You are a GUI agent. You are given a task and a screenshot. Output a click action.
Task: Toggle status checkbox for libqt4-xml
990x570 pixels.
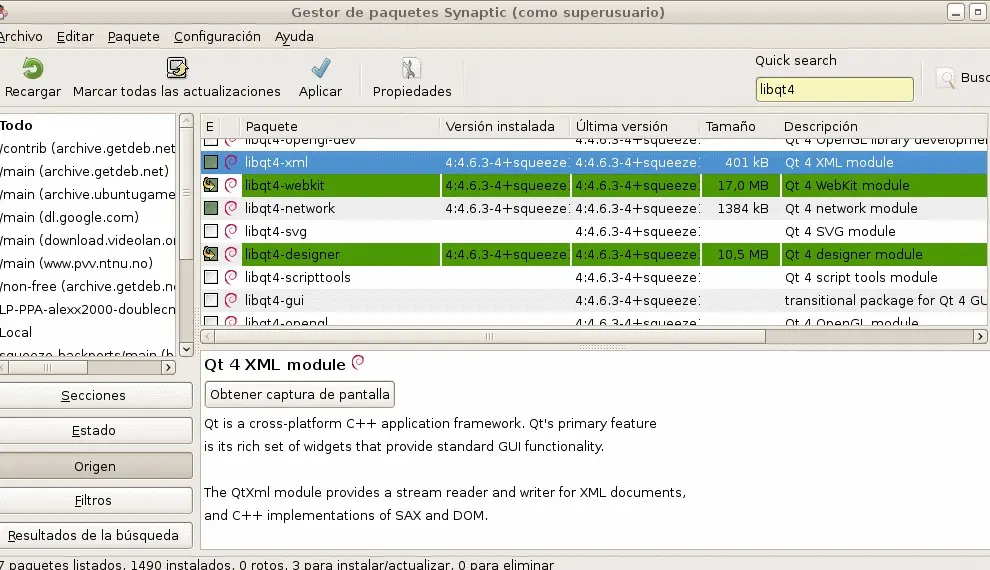click(x=211, y=162)
